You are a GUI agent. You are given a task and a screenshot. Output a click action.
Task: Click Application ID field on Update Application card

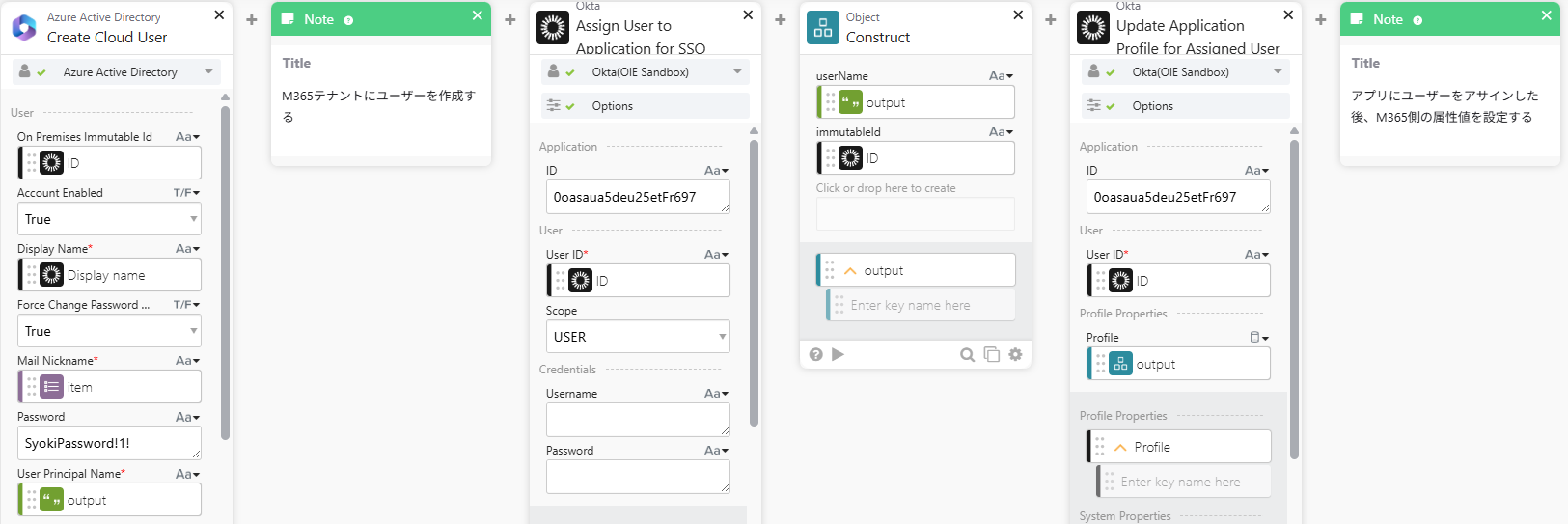pos(1178,197)
